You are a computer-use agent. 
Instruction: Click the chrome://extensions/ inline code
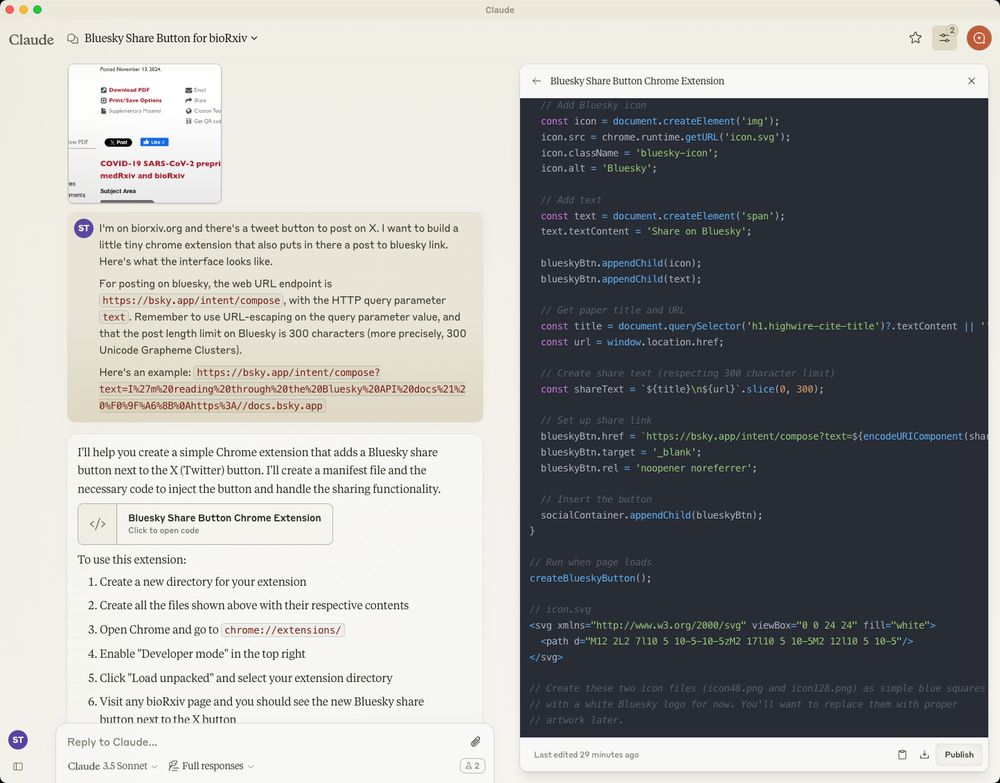click(283, 630)
